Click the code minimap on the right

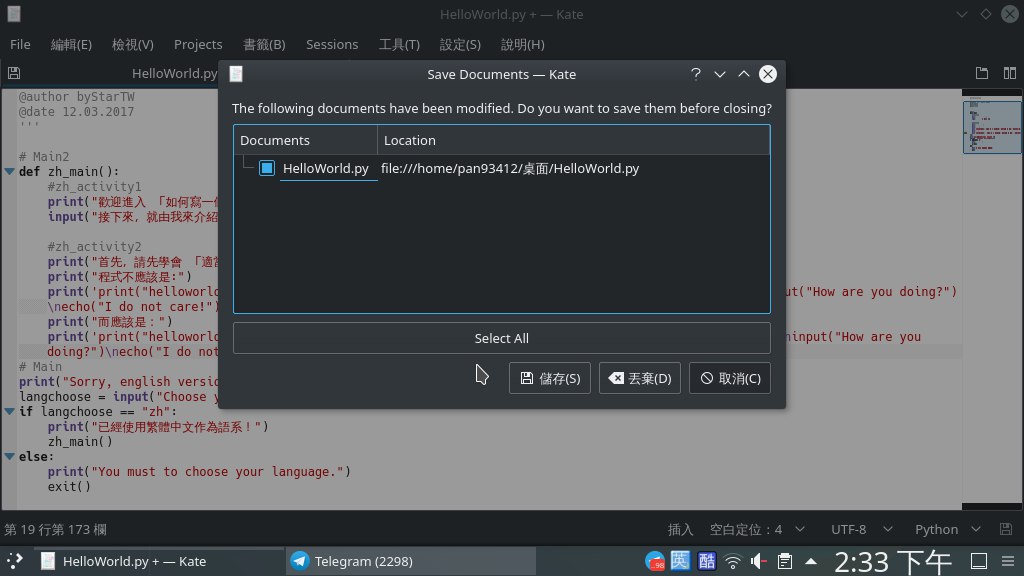coord(992,127)
